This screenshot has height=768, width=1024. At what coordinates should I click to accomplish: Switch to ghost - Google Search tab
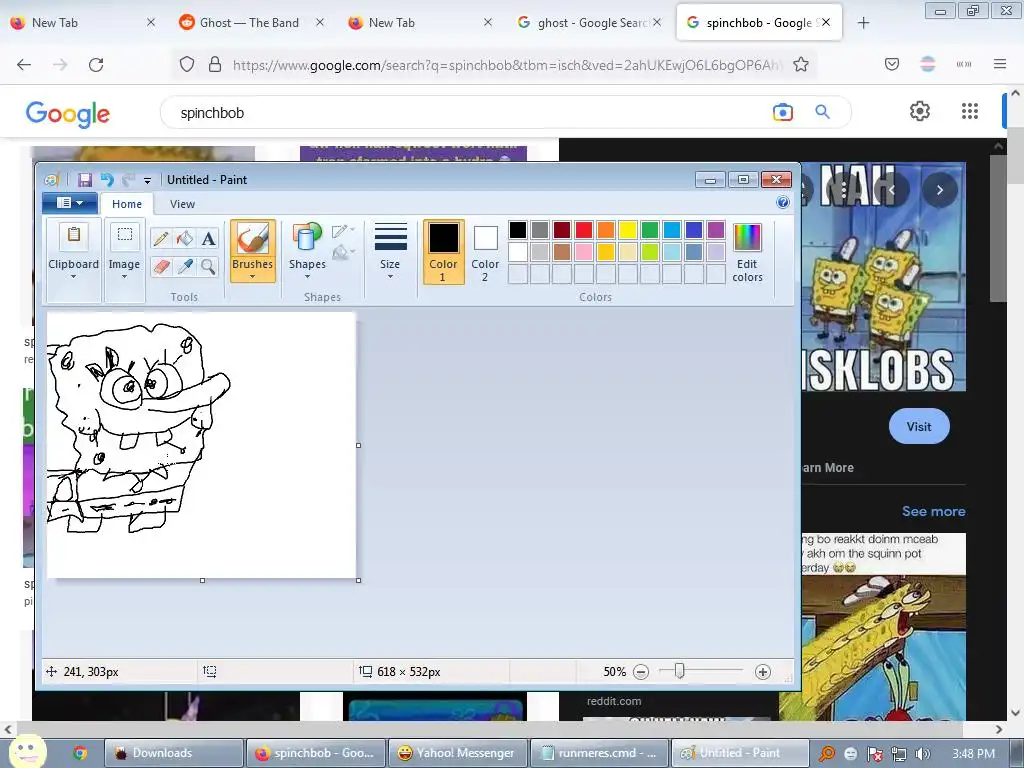(x=591, y=23)
